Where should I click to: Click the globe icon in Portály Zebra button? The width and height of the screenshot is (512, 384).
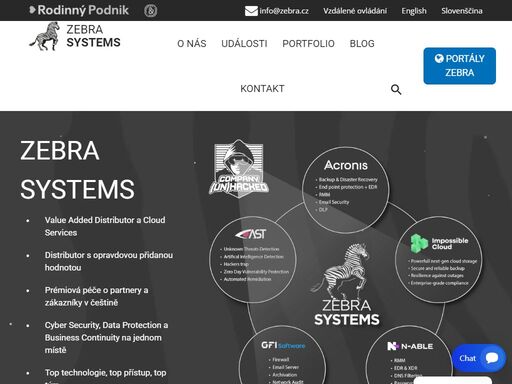439,58
